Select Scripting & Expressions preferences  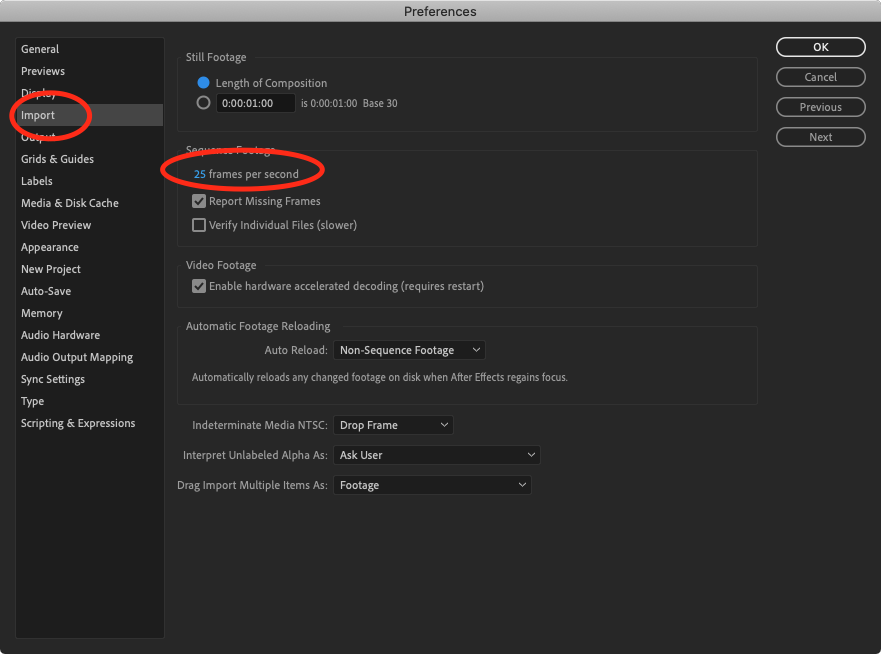pyautogui.click(x=78, y=422)
